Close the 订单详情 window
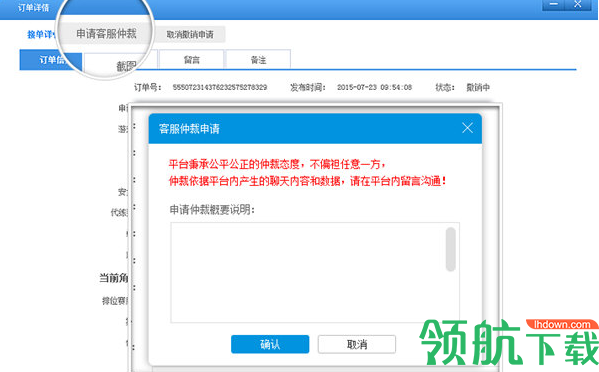This screenshot has width=599, height=372. pyautogui.click(x=578, y=5)
